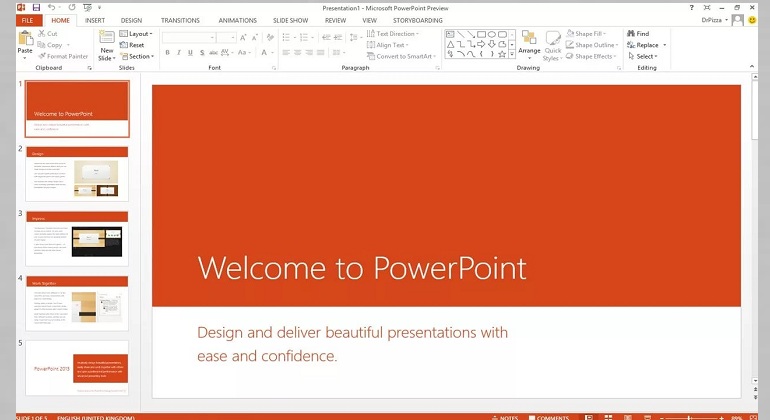Start the slide show from the quick access toolbar

(x=87, y=7)
